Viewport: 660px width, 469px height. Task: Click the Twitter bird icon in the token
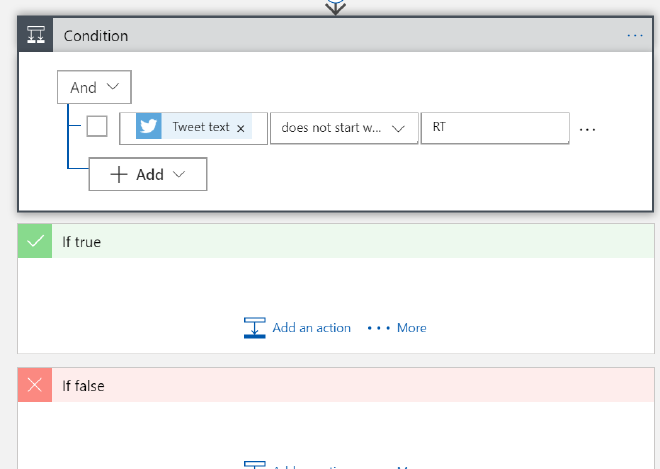tap(149, 127)
